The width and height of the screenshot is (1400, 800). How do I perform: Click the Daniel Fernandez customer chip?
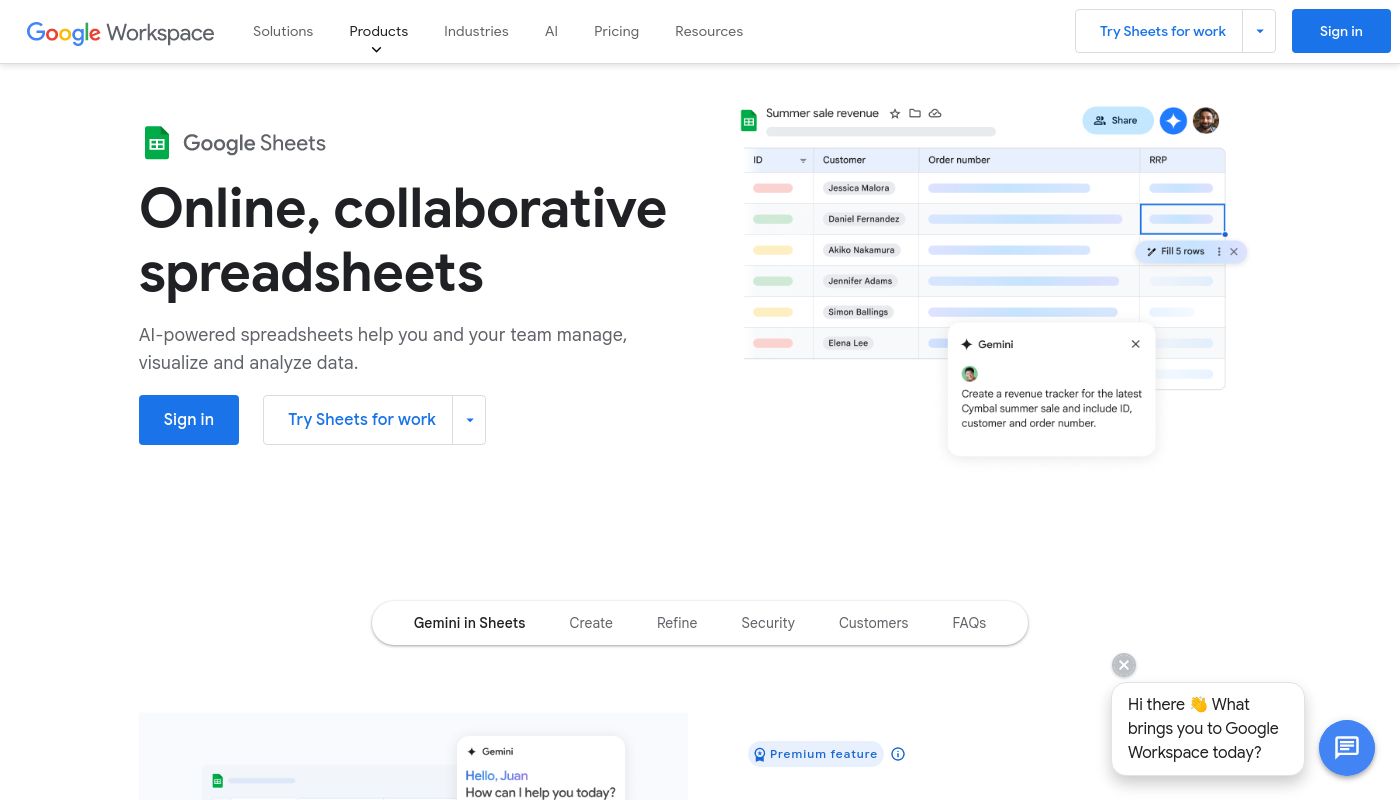[x=864, y=219]
